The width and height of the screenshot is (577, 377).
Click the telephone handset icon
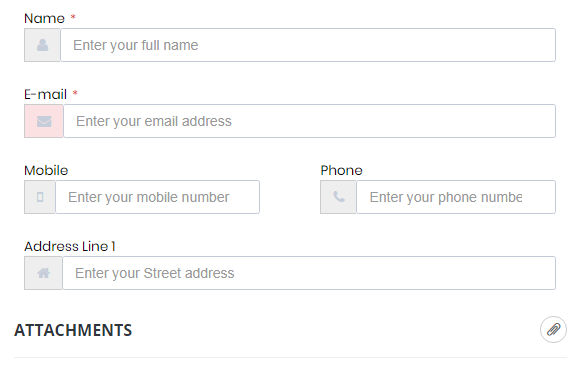pos(339,197)
